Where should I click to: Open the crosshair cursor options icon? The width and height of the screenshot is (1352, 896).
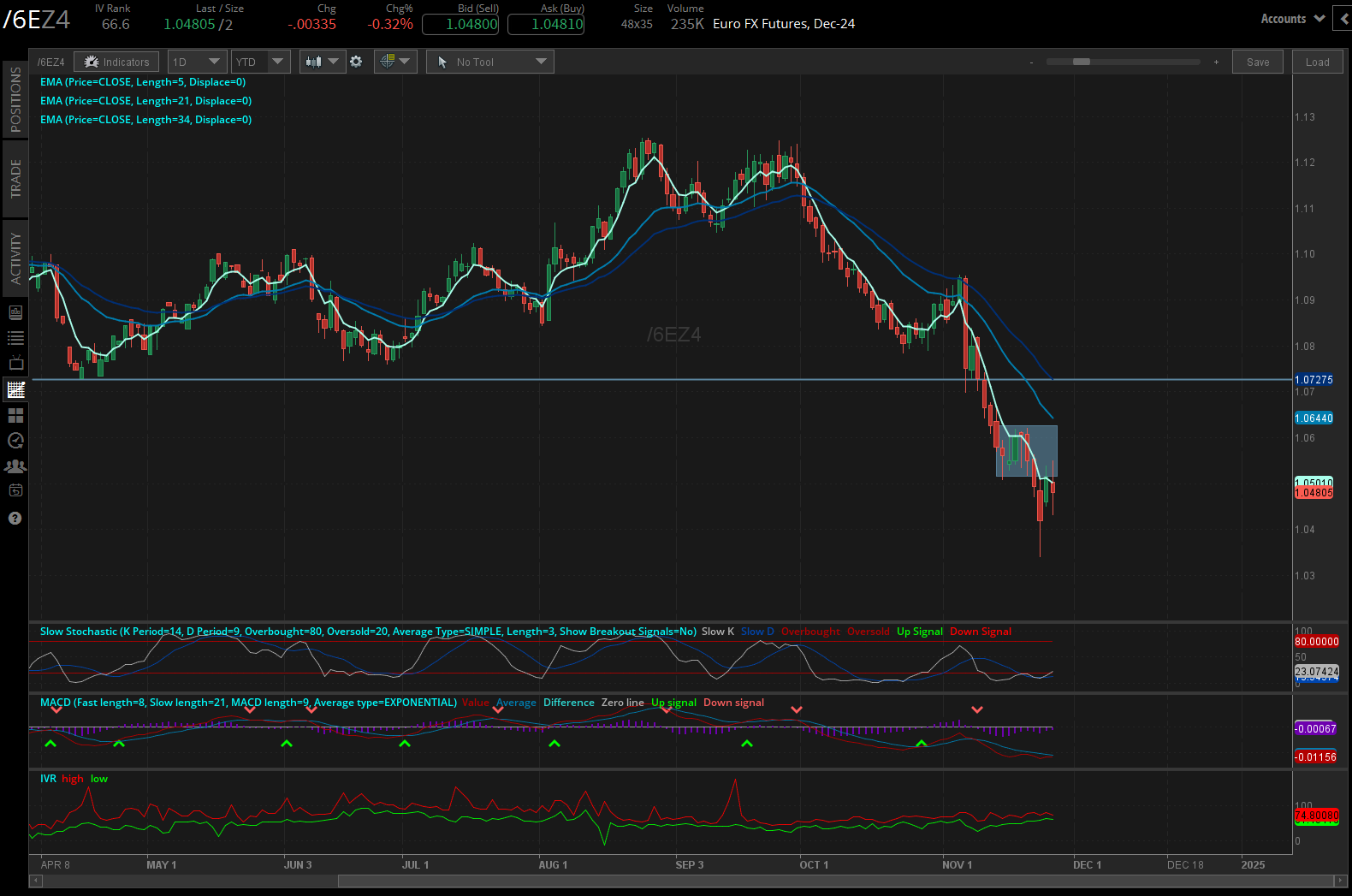(388, 62)
